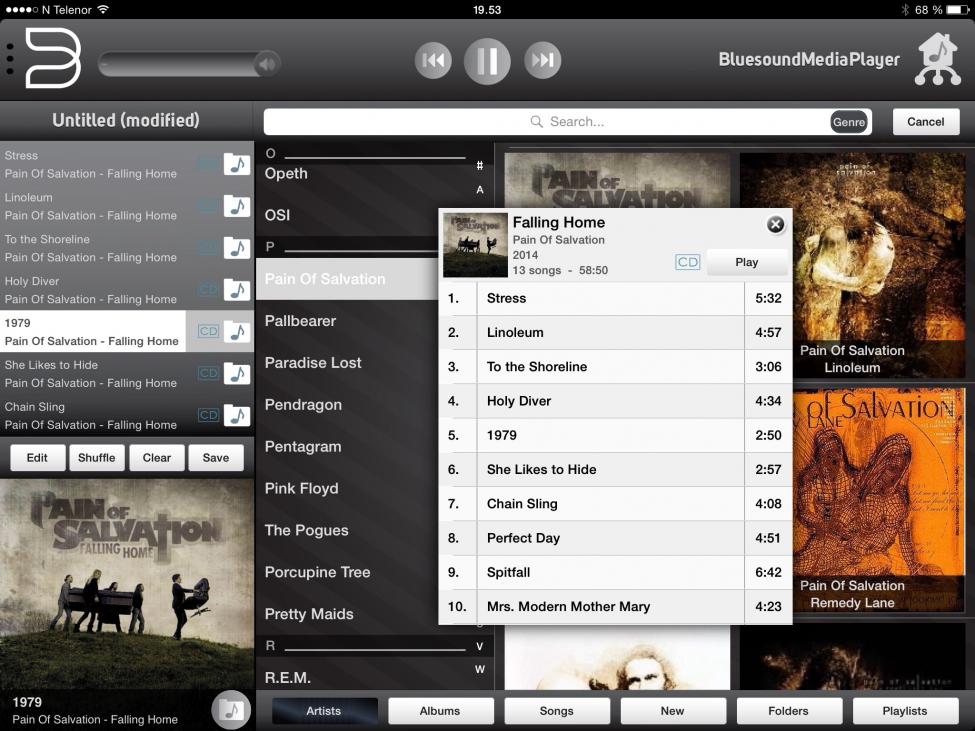Play track 7 Chain Sling in popup
Viewport: 975px width, 731px height.
click(x=615, y=504)
